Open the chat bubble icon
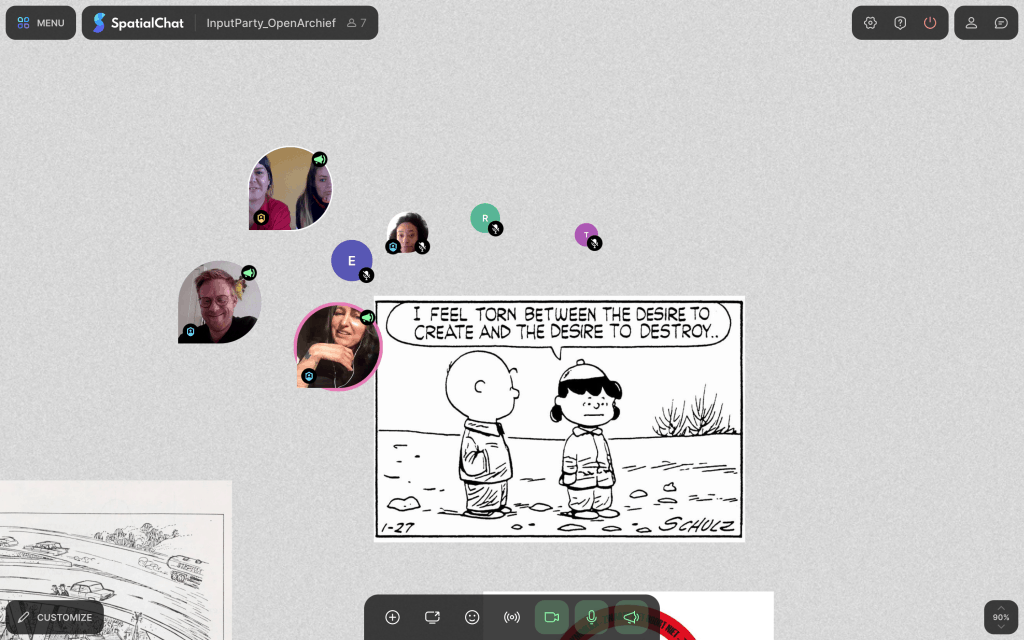 pos(1001,23)
